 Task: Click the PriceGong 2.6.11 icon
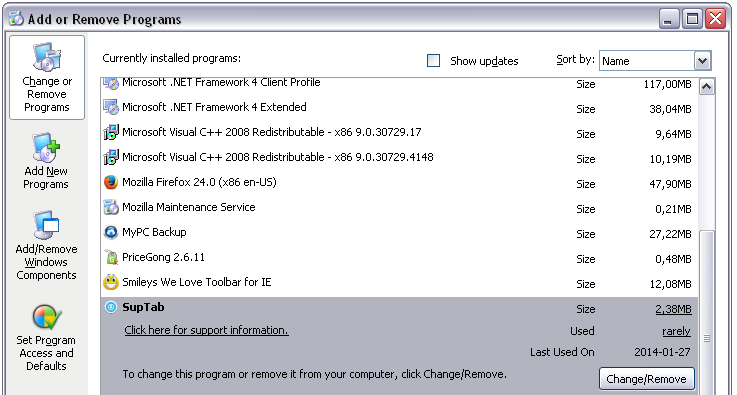(111, 257)
